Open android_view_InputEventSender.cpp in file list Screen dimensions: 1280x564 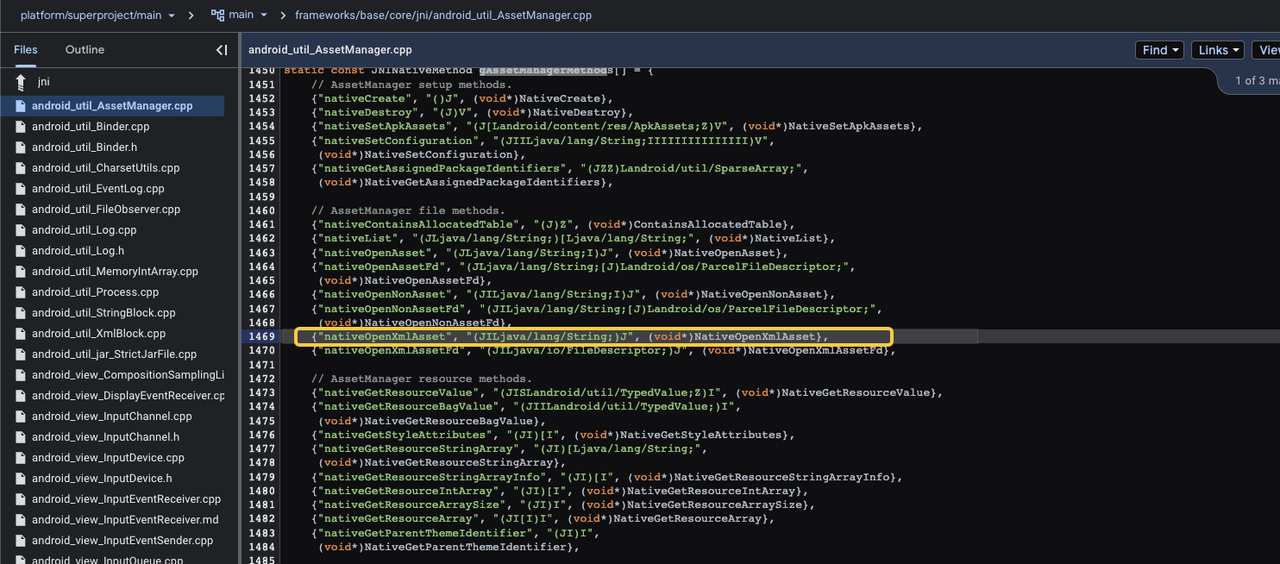coord(123,541)
